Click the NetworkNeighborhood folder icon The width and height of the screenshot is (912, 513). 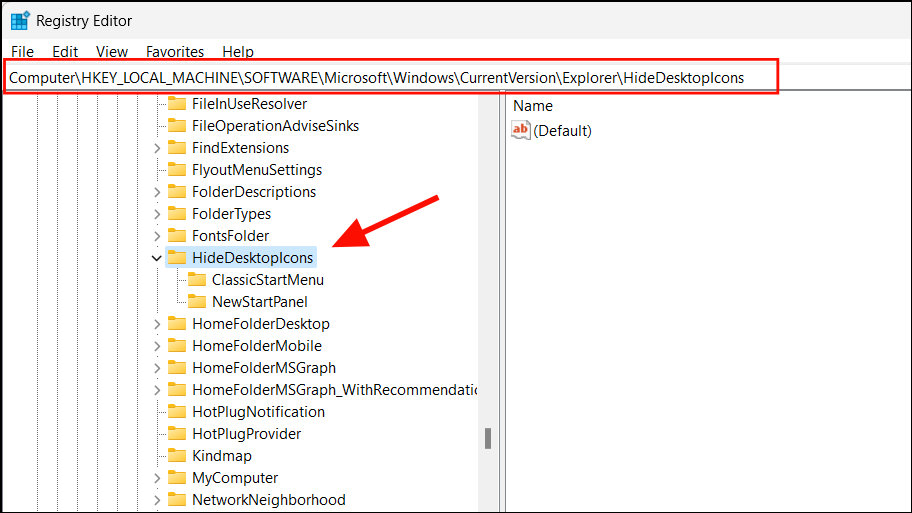coord(177,500)
